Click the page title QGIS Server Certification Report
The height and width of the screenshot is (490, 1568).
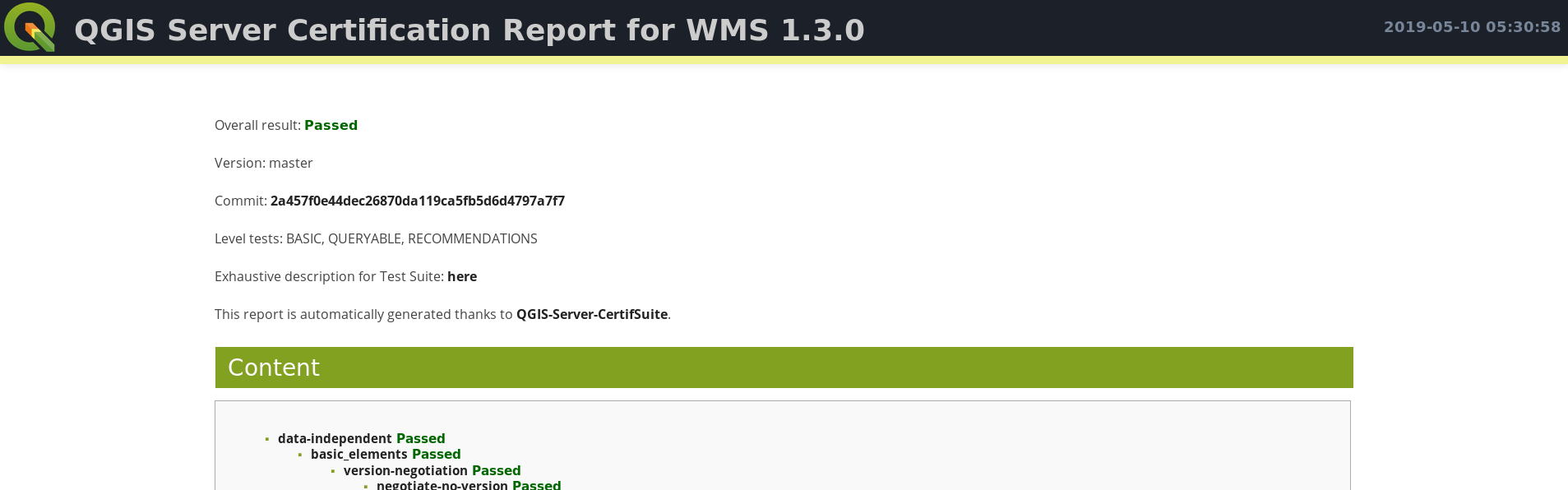click(x=469, y=30)
